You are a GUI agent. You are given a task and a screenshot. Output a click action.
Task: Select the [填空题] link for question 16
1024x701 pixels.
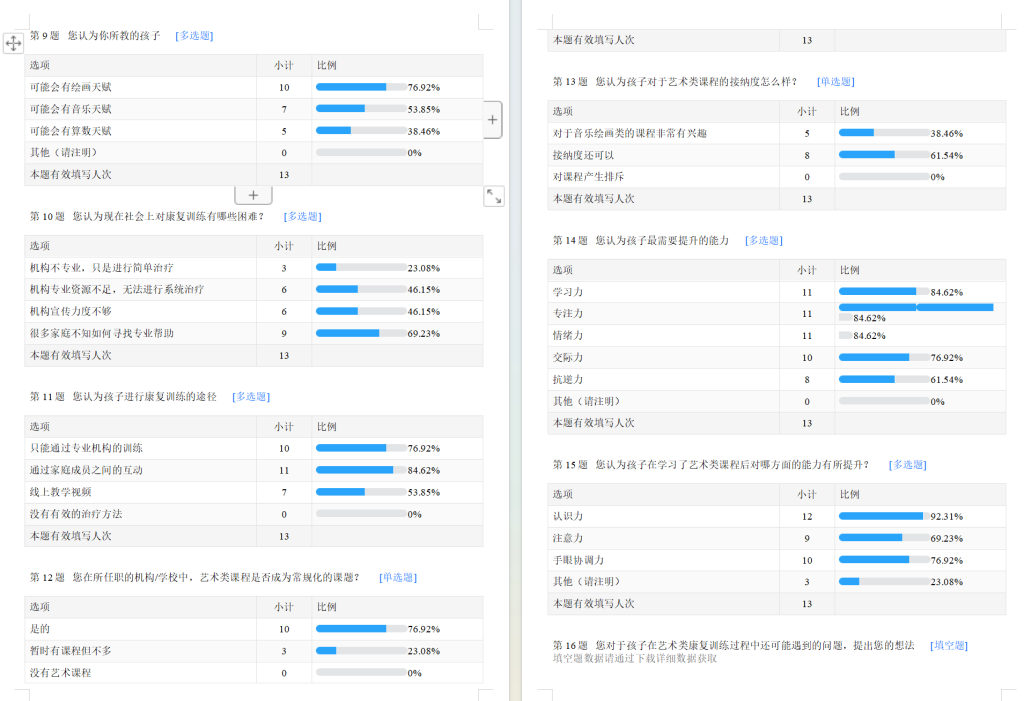[949, 646]
